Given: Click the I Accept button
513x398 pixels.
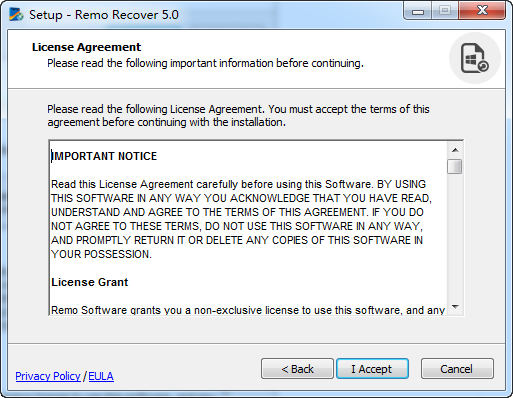Looking at the screenshot, I should (372, 369).
